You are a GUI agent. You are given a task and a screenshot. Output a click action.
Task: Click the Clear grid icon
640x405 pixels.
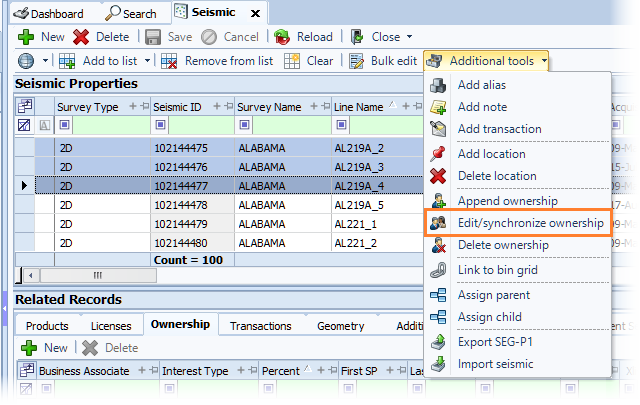(x=292, y=61)
